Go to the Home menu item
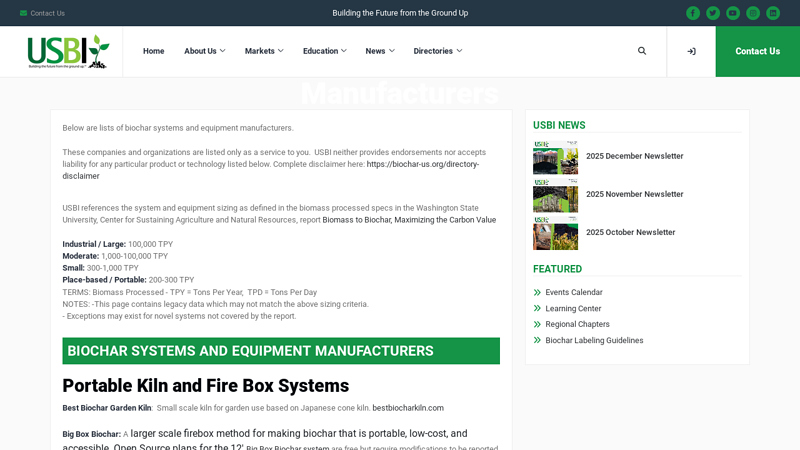Image resolution: width=800 pixels, height=450 pixels. [154, 51]
